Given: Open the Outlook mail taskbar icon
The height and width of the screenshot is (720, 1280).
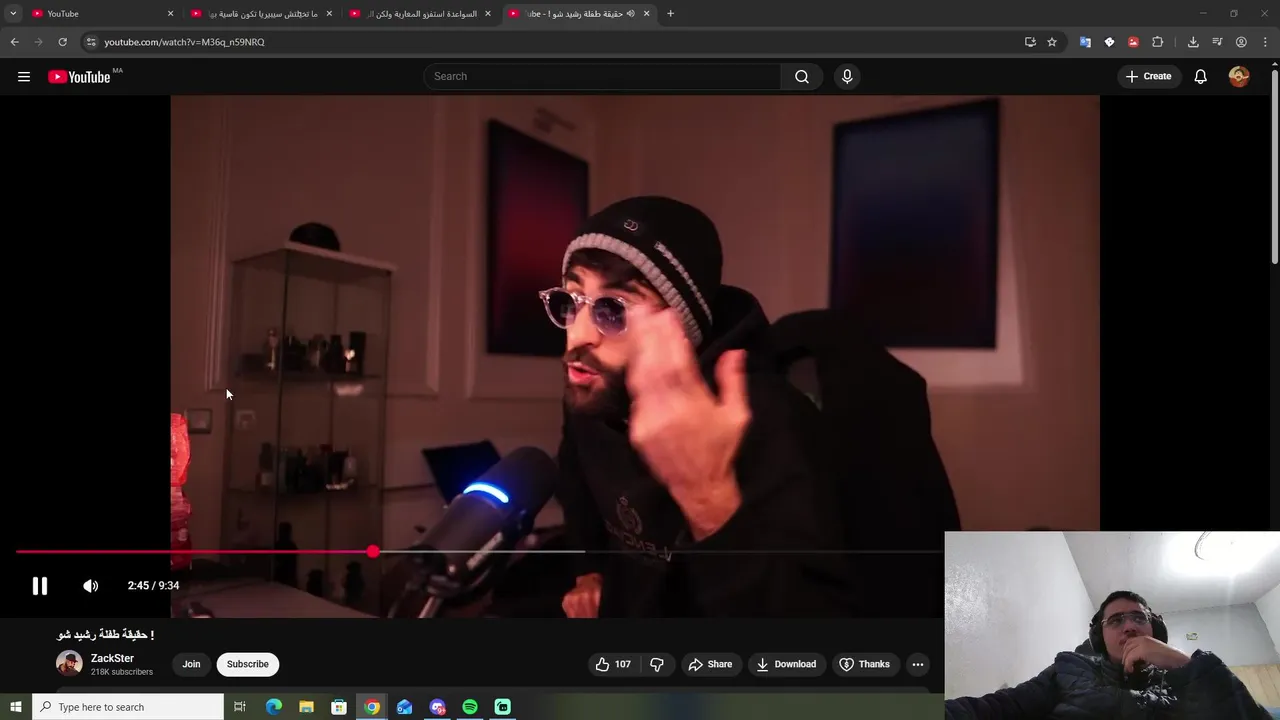Looking at the screenshot, I should [404, 707].
